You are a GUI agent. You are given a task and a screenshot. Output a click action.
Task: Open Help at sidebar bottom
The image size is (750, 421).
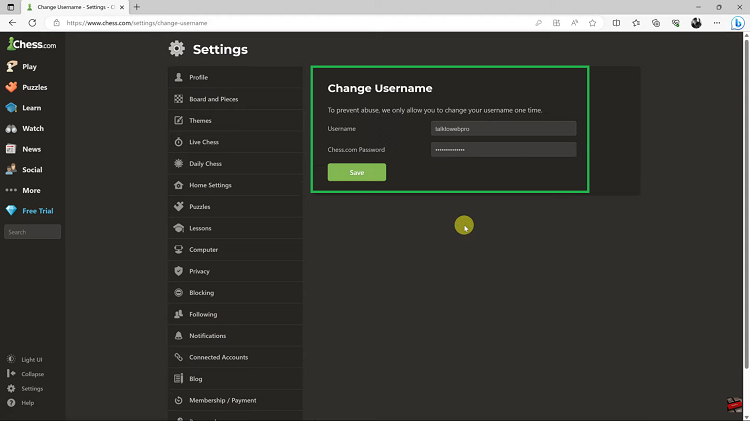tap(20, 403)
